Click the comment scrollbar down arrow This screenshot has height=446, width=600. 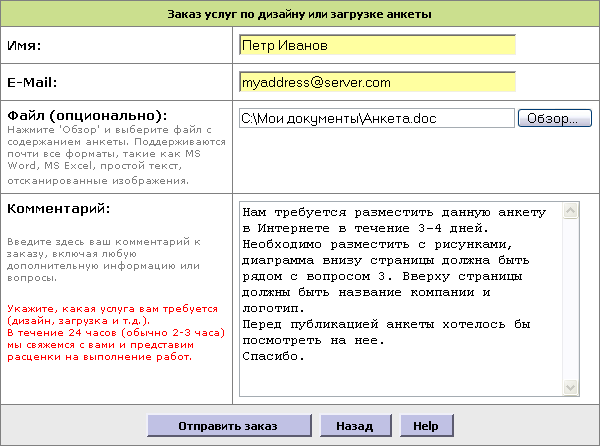571,387
